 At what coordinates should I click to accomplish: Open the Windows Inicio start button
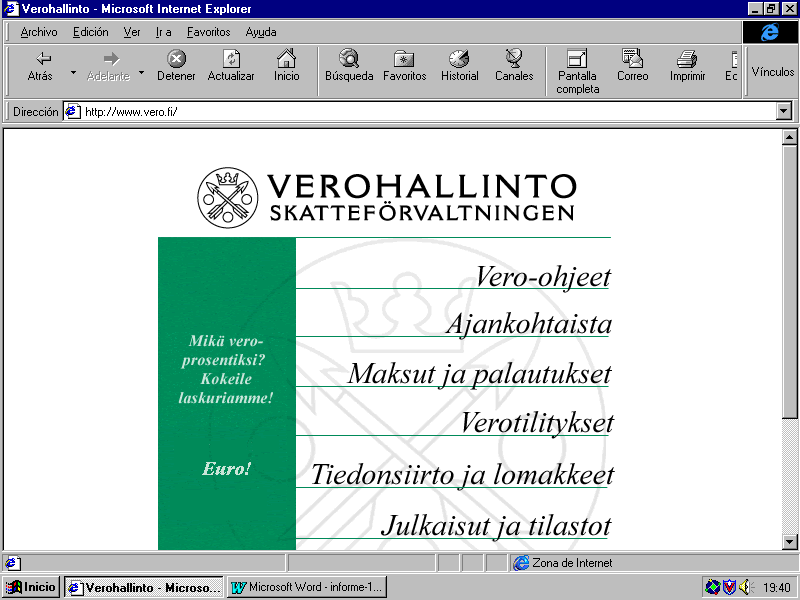click(x=32, y=587)
